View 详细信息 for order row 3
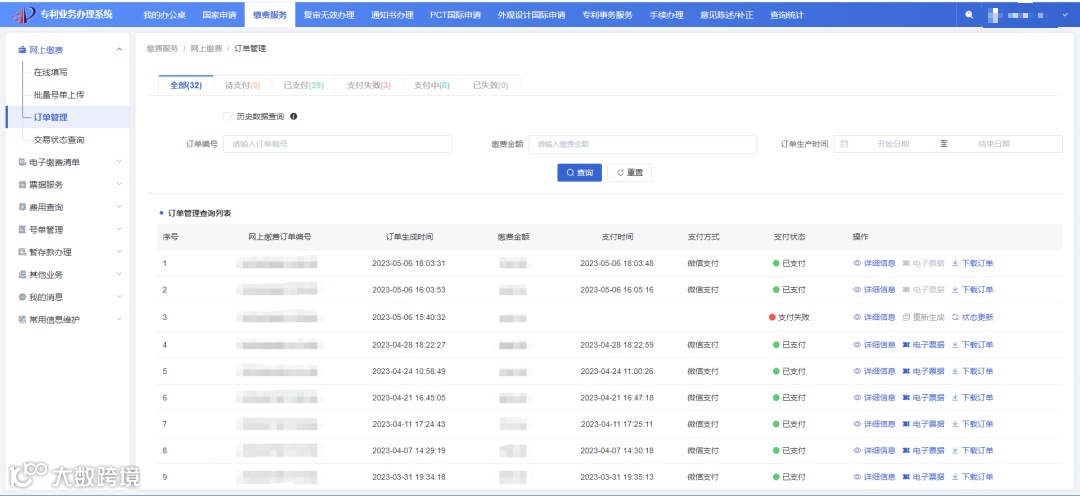Screen dimensions: 1080x496 click(x=875, y=317)
